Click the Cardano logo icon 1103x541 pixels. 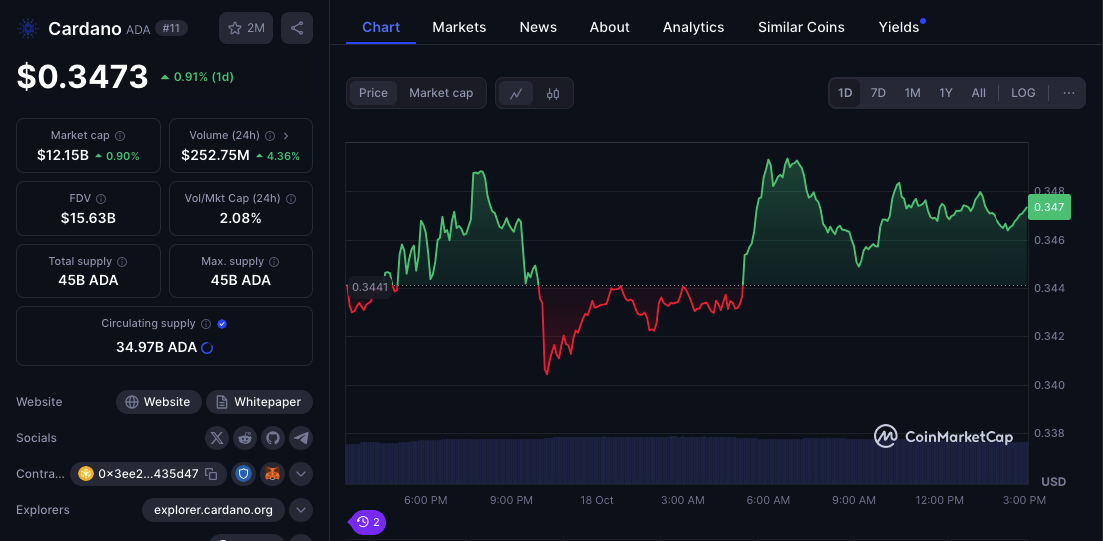pos(28,29)
